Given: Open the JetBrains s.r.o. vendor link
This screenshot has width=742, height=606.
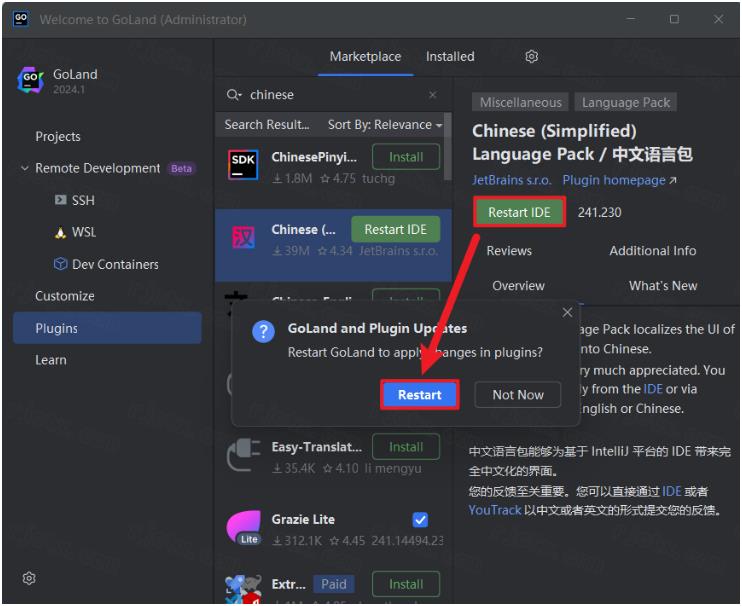Looking at the screenshot, I should [512, 180].
